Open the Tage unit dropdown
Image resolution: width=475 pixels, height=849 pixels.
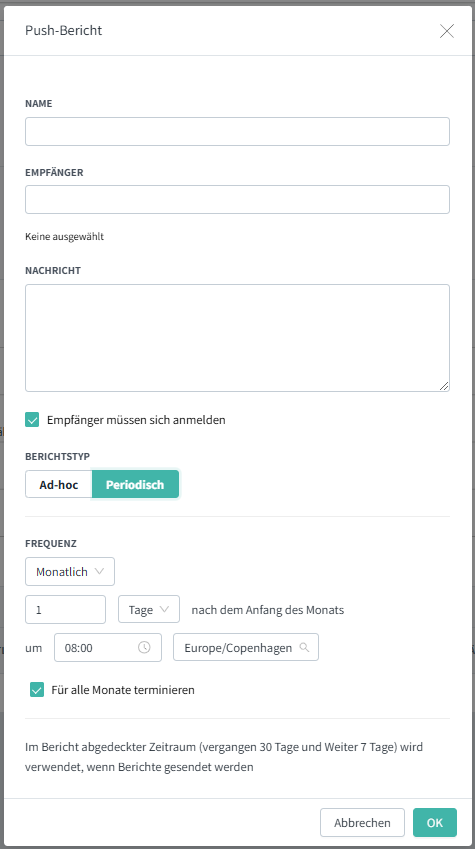point(149,609)
